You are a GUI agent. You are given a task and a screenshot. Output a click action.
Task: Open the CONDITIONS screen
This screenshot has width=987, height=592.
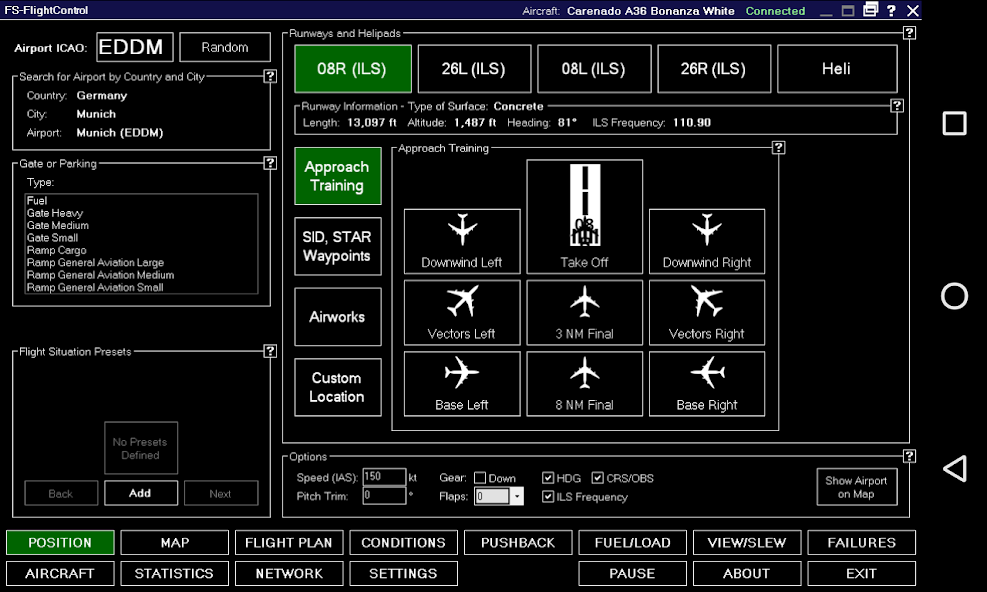(403, 542)
